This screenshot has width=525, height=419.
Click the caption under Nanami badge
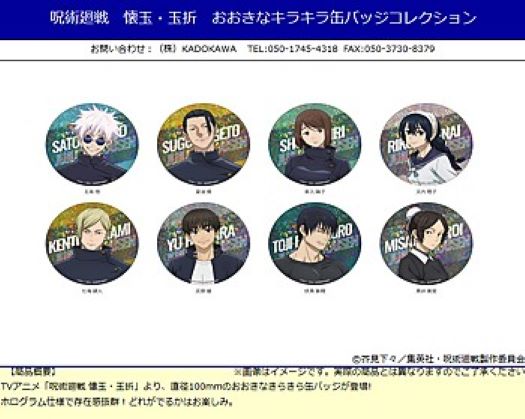click(92, 291)
